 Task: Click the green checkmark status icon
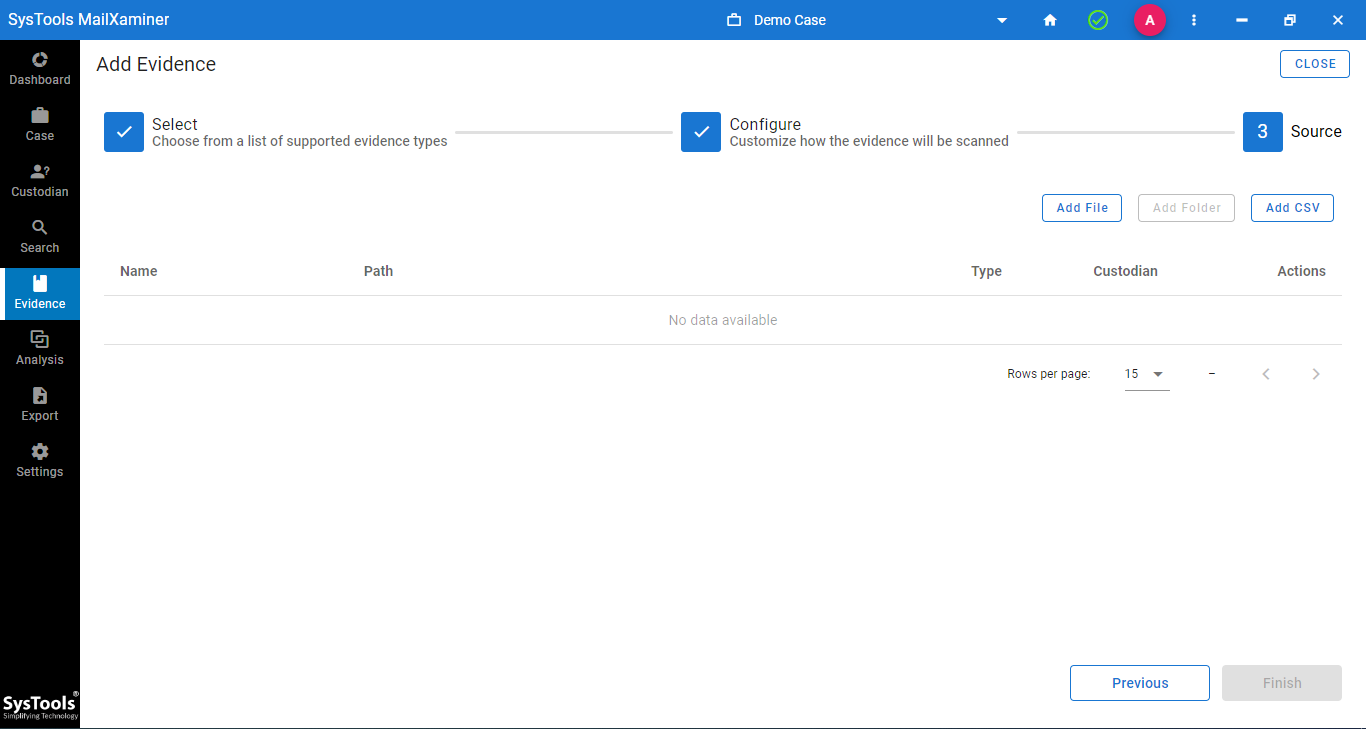pos(1098,20)
